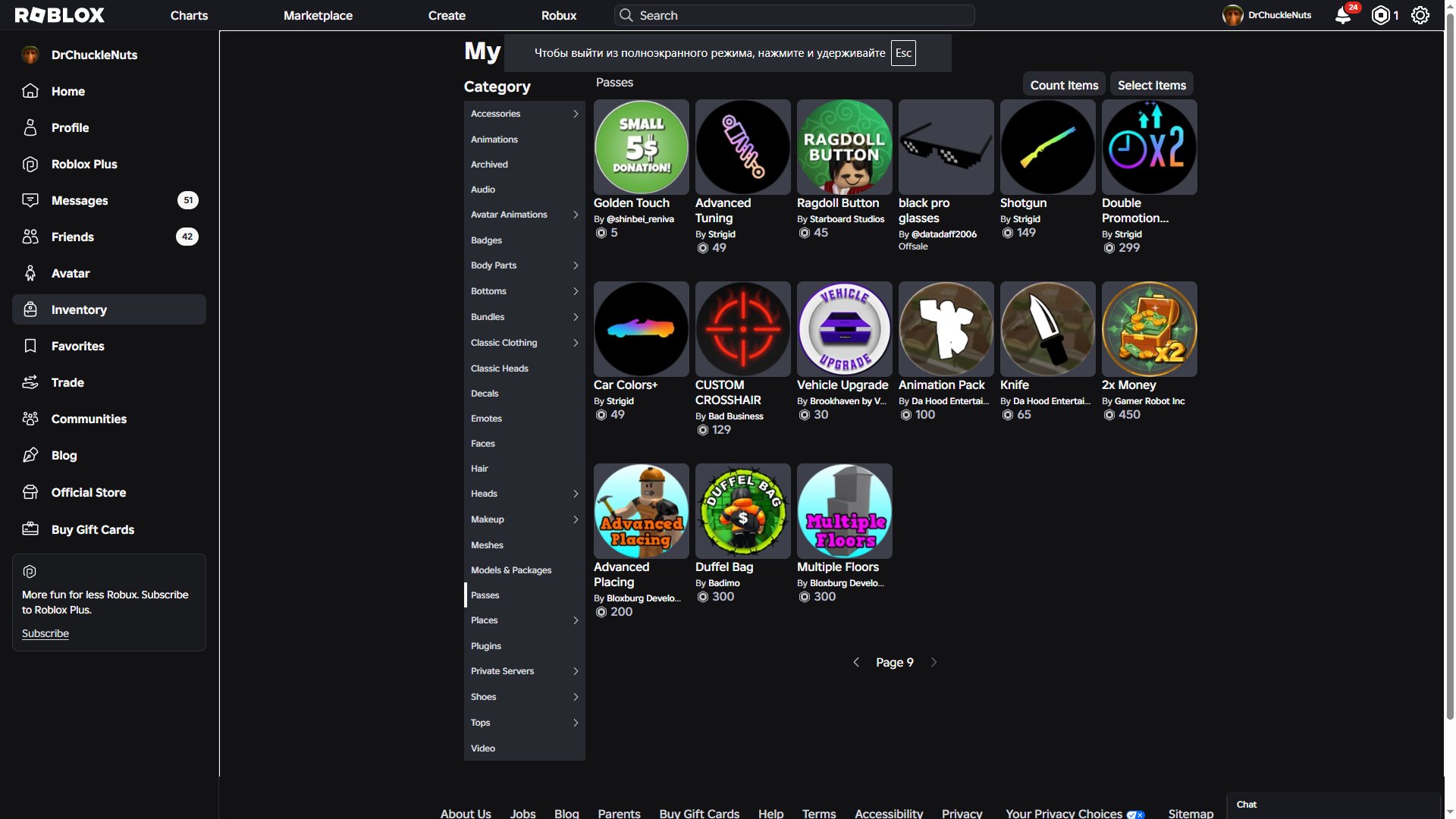This screenshot has width=1456, height=819.
Task: Open the Charts tab
Action: (x=189, y=15)
